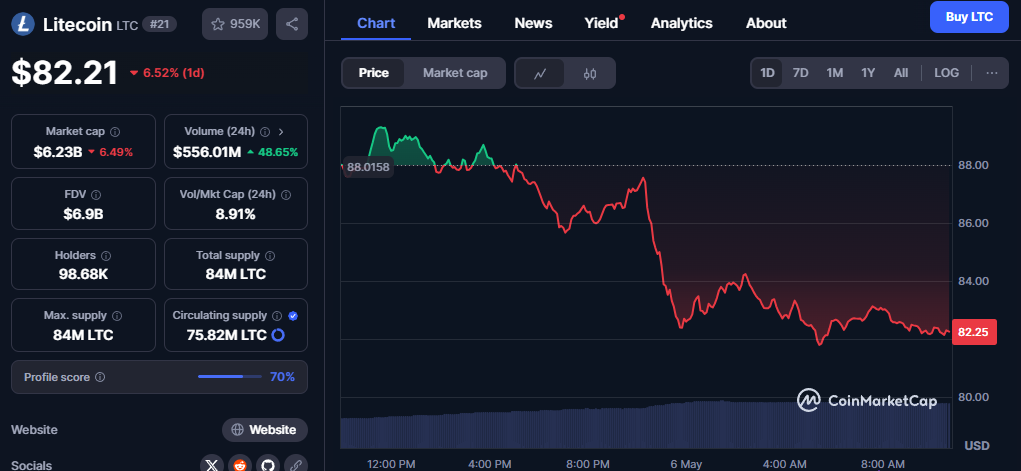Click the 8.91% Vol/Mkt Cap value
1021x471 pixels.
pyautogui.click(x=236, y=214)
